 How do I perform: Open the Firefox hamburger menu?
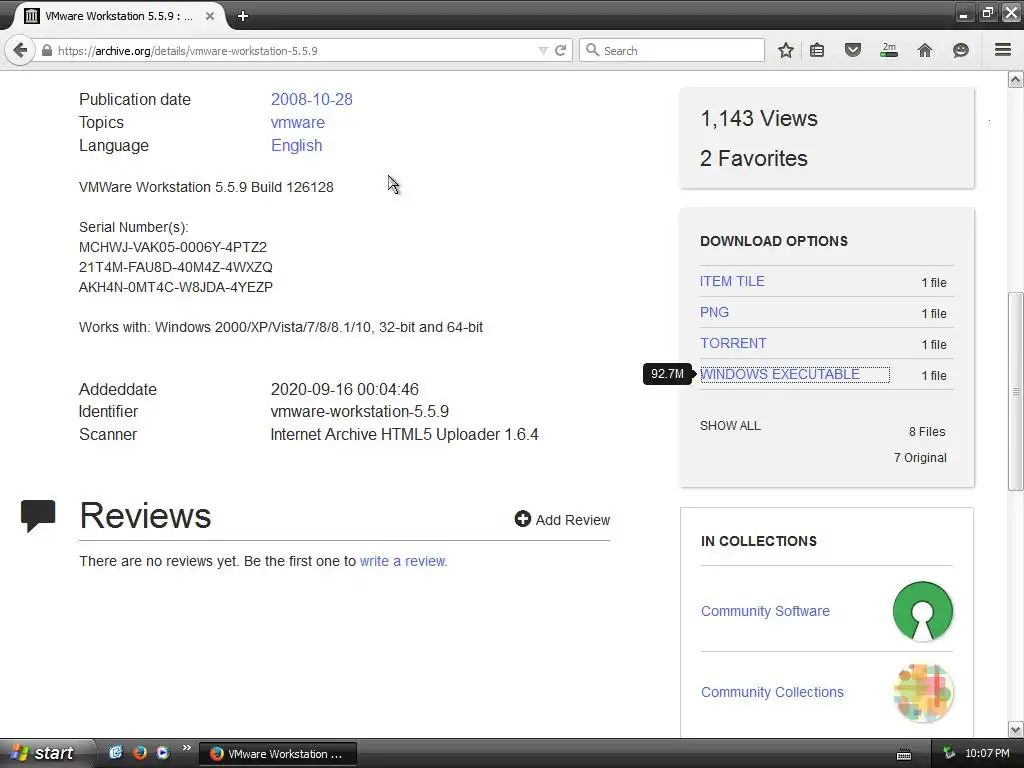tap(1003, 50)
